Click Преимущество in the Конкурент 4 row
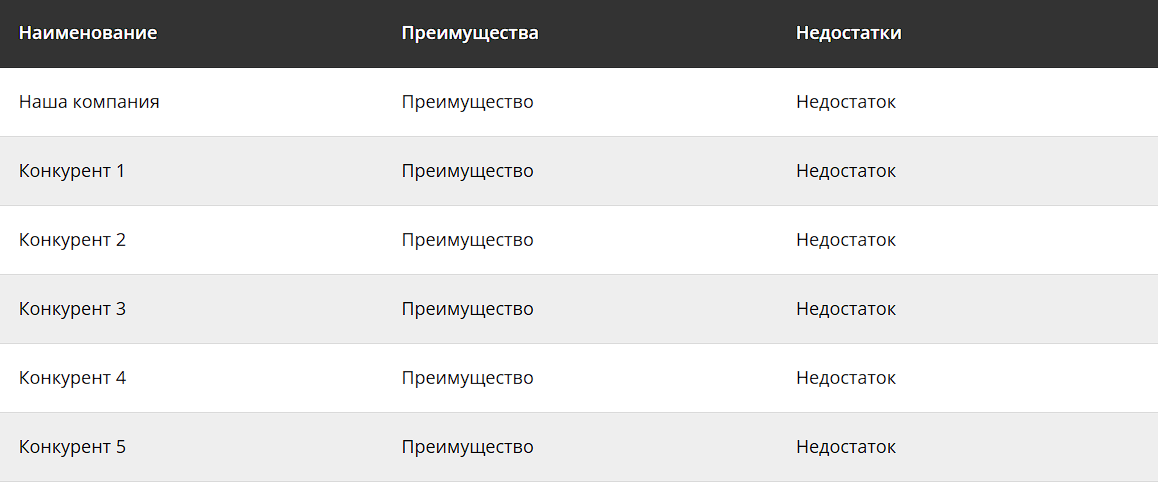 pyautogui.click(x=467, y=379)
